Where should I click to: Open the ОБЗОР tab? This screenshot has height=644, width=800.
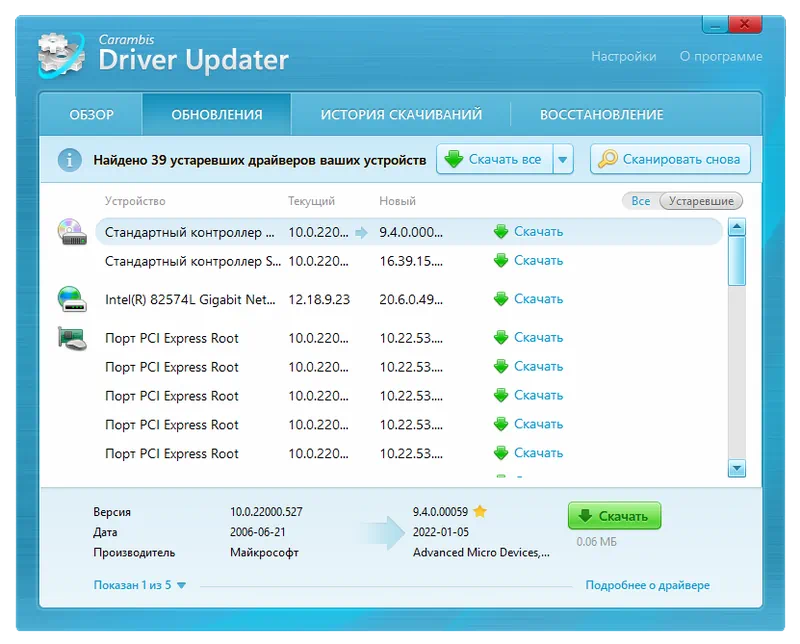pyautogui.click(x=91, y=114)
